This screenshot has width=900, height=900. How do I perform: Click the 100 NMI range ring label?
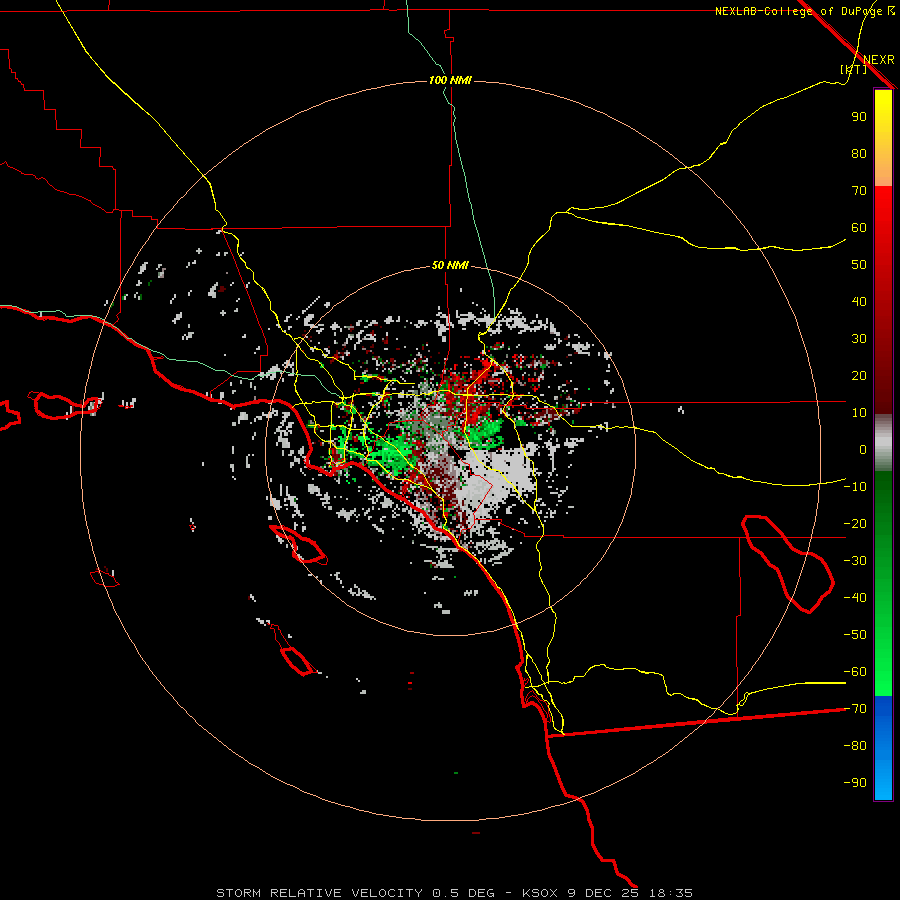pos(450,80)
